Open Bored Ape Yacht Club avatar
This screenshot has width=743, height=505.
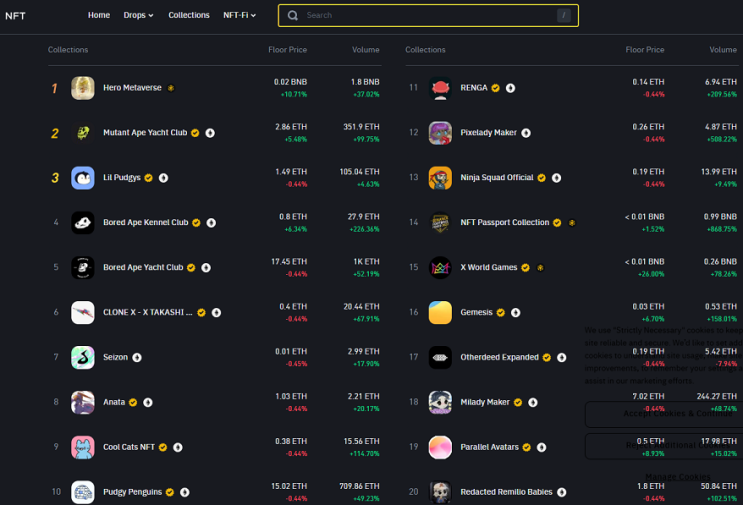(82, 268)
